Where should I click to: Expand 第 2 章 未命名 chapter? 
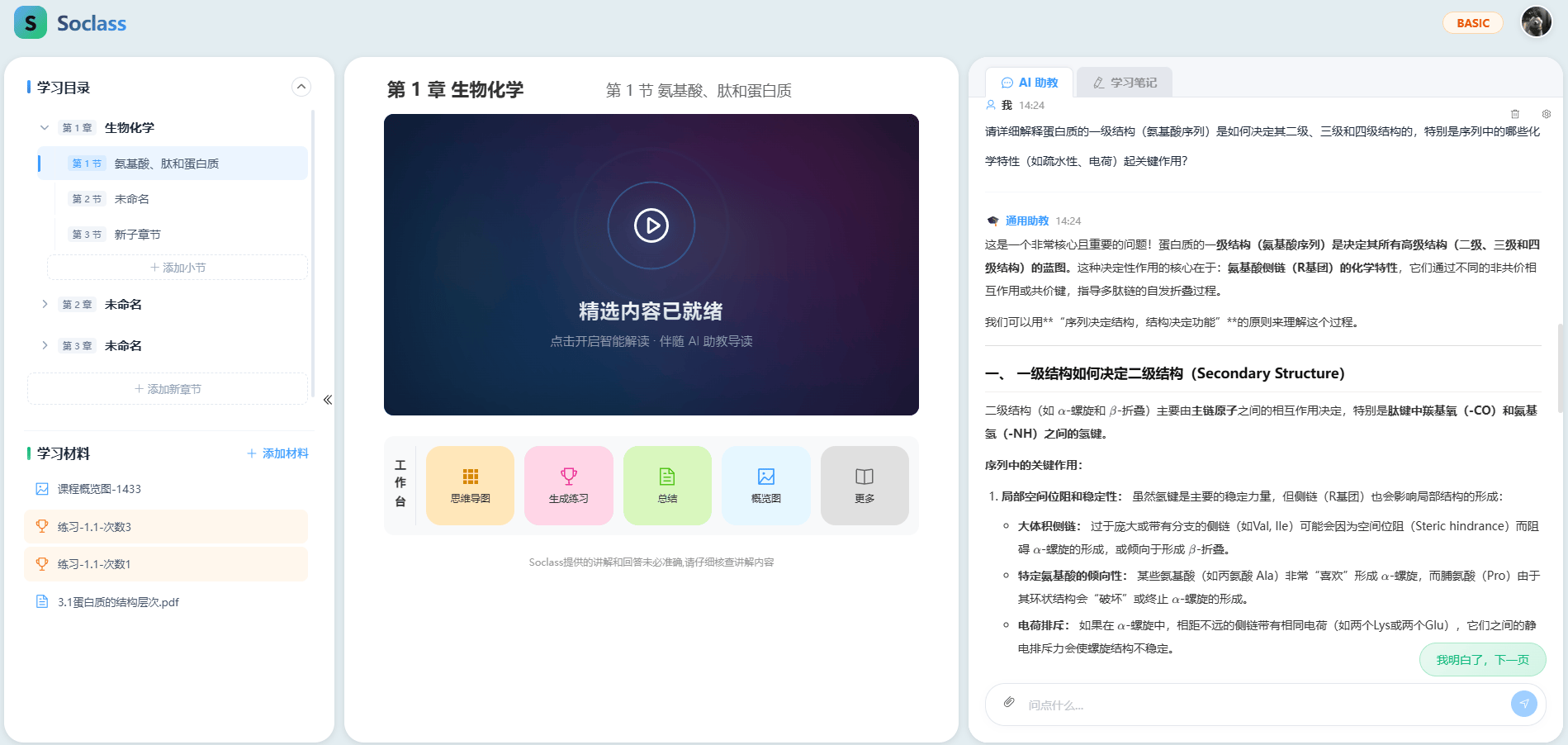(x=45, y=304)
